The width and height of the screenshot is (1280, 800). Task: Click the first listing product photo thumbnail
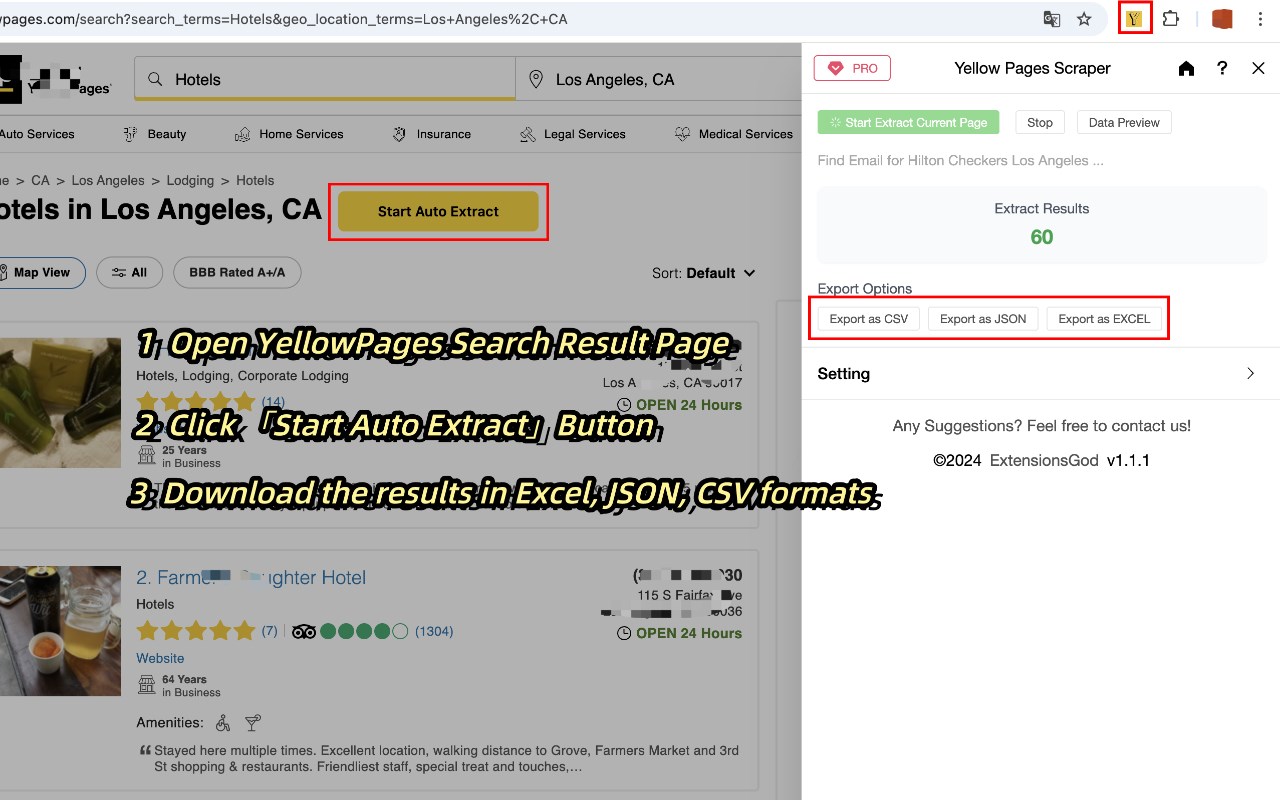click(x=60, y=403)
